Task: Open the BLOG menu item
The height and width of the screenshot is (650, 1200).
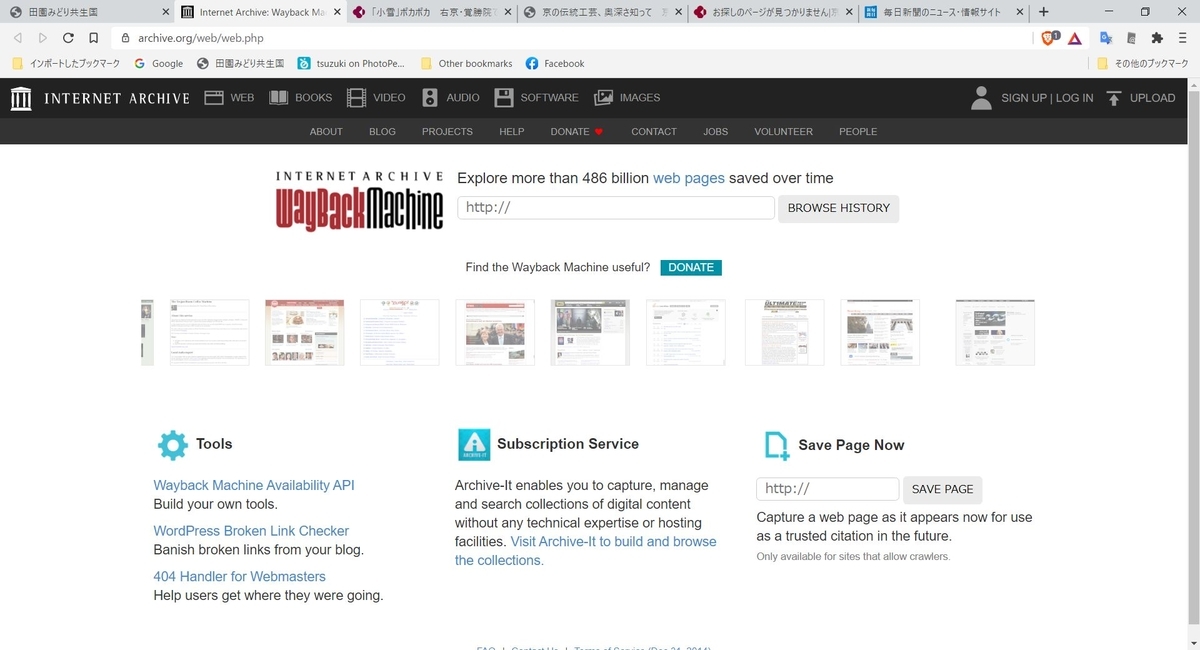Action: tap(382, 132)
